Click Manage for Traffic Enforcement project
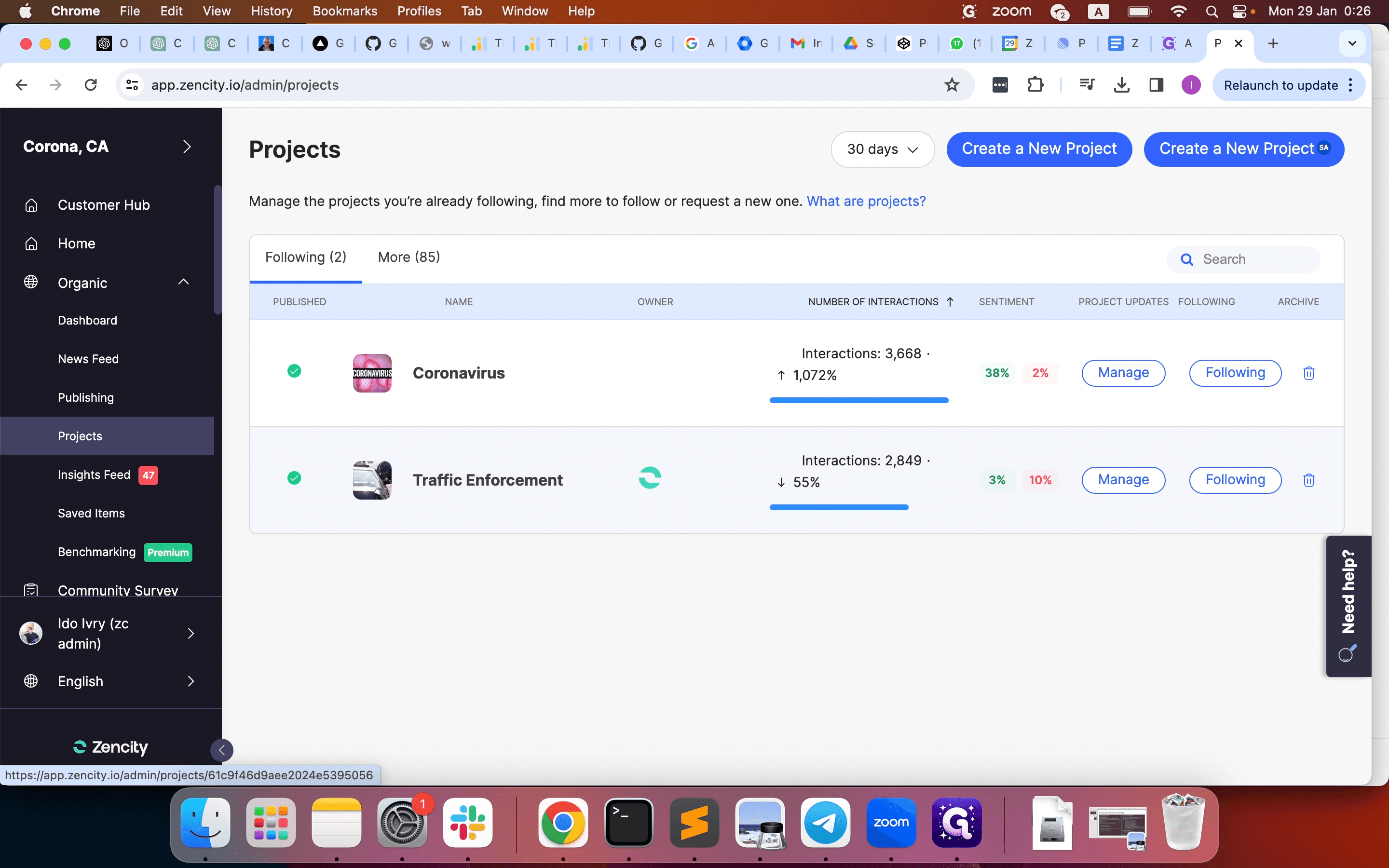The height and width of the screenshot is (868, 1389). (x=1123, y=480)
